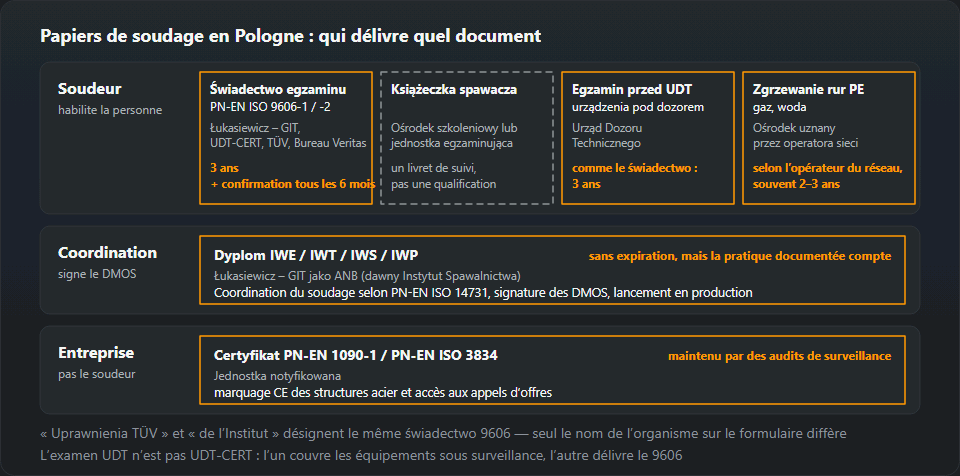Select 'Ośrodek szkoleniowy lub' line
Screen dimensions: 960x476
pos(454,128)
